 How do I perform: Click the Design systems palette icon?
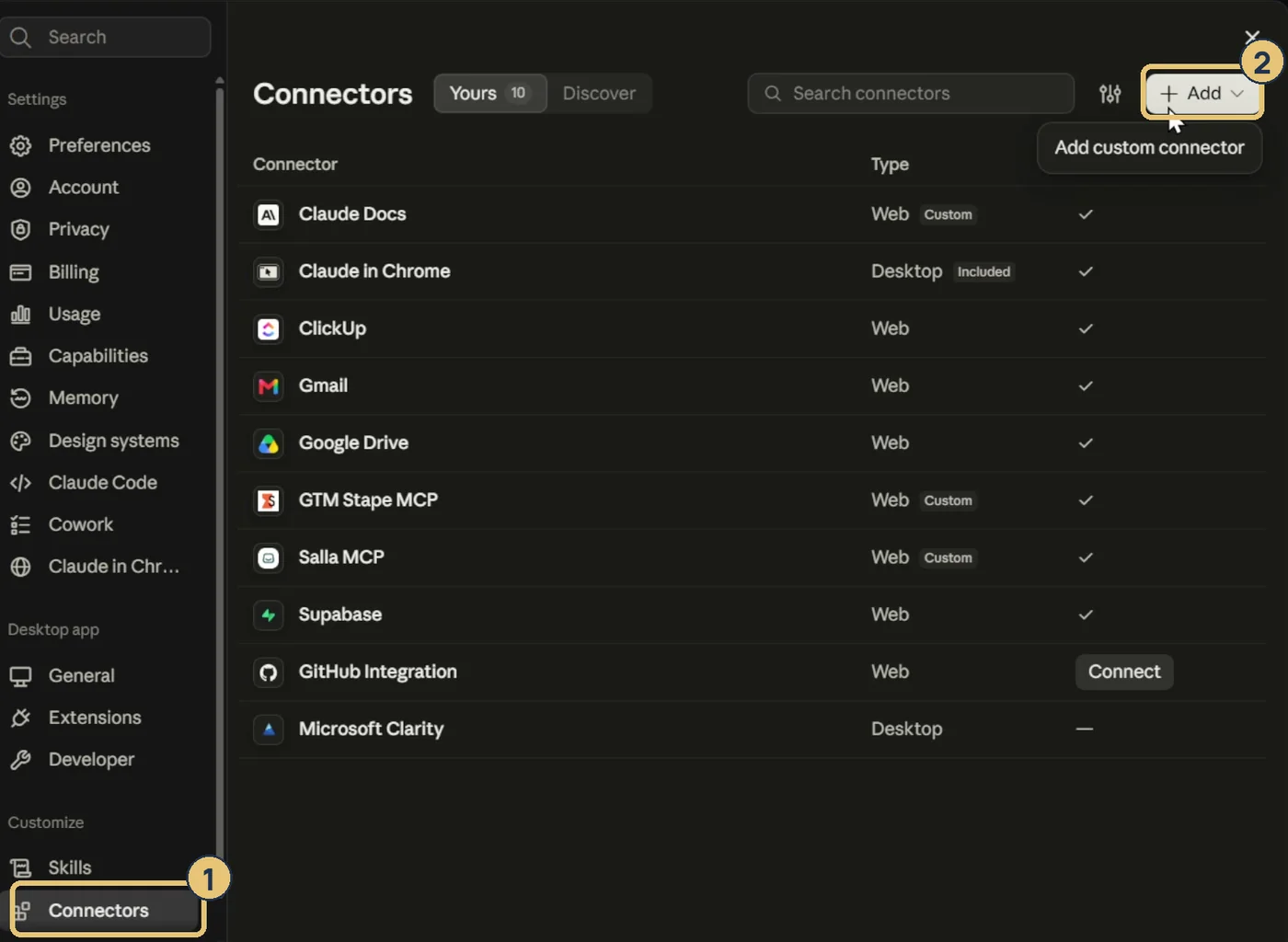[20, 441]
